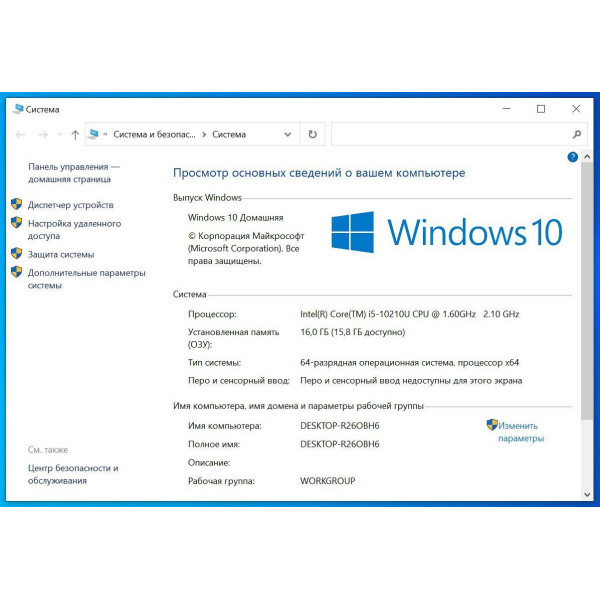600x600 pixels.
Task: Click shield icon beside 'Защита системы'
Action: [x=16, y=253]
